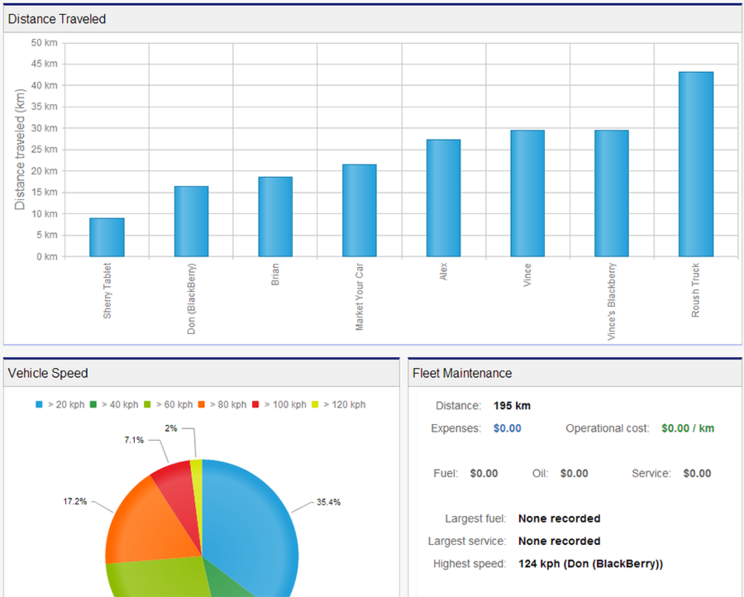Toggle the > 100 kph legend swatch

[255, 405]
